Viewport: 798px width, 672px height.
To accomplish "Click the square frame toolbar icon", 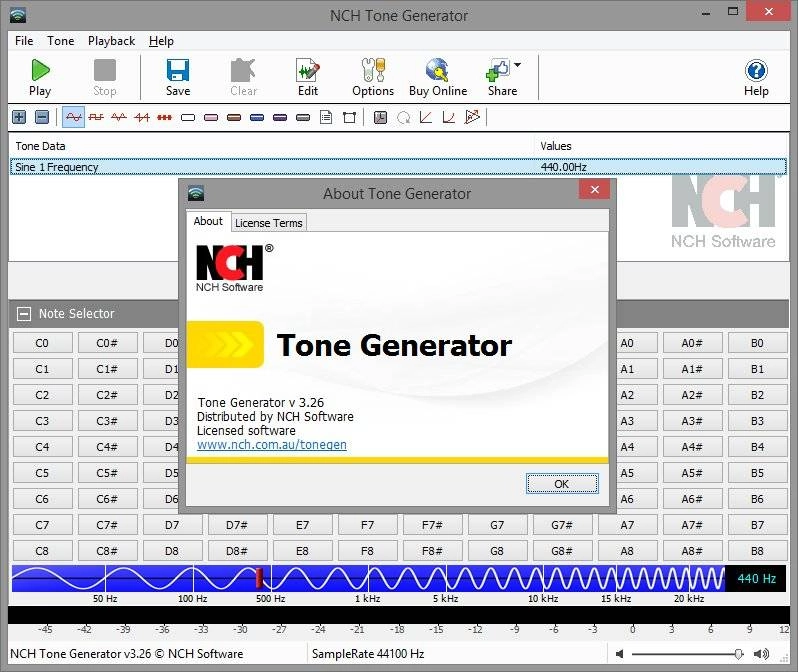I will coord(349,118).
